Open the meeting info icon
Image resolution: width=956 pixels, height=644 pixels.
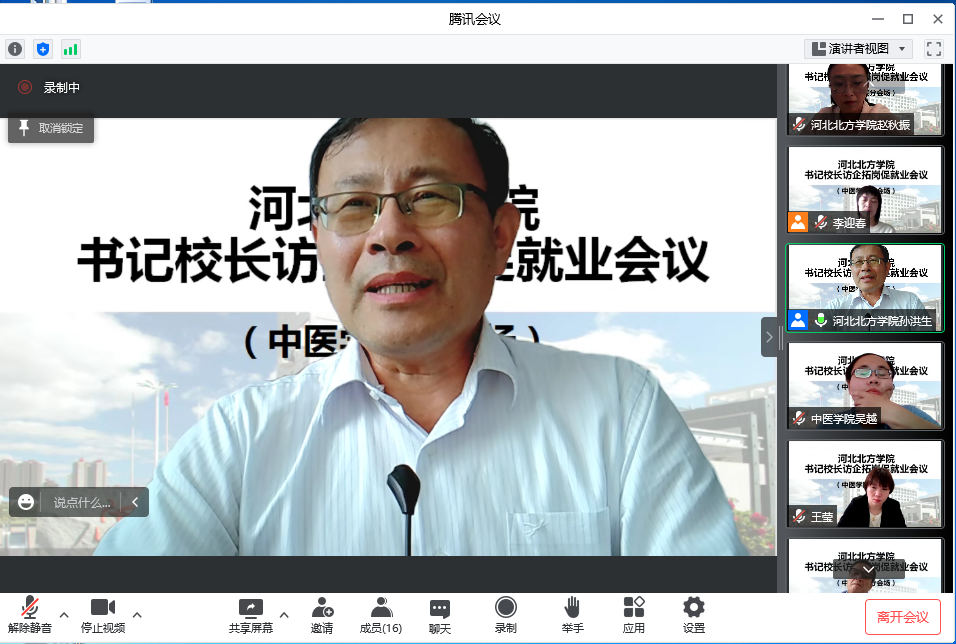(x=15, y=49)
